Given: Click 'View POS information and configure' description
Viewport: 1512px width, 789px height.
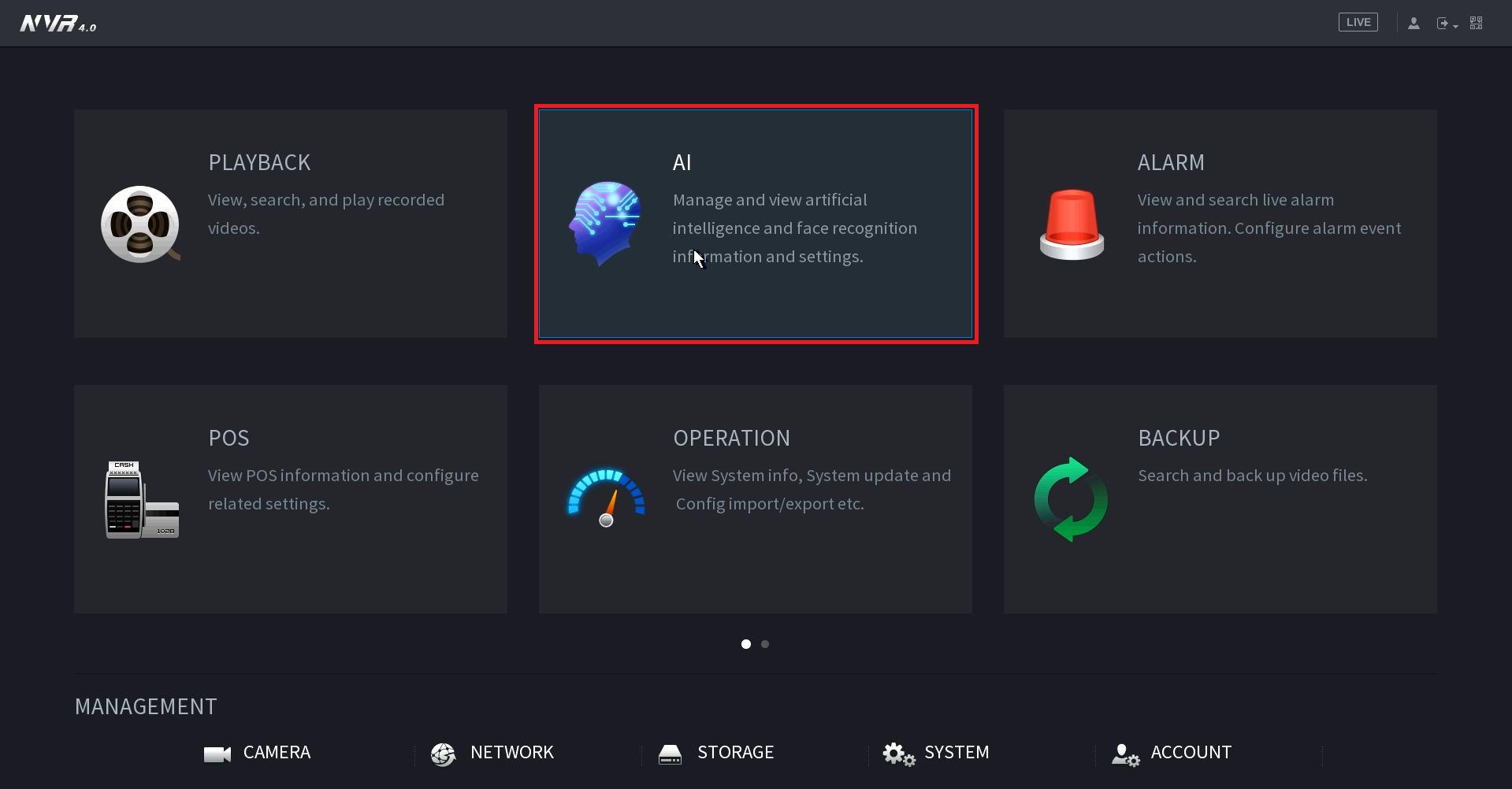Looking at the screenshot, I should tap(344, 490).
